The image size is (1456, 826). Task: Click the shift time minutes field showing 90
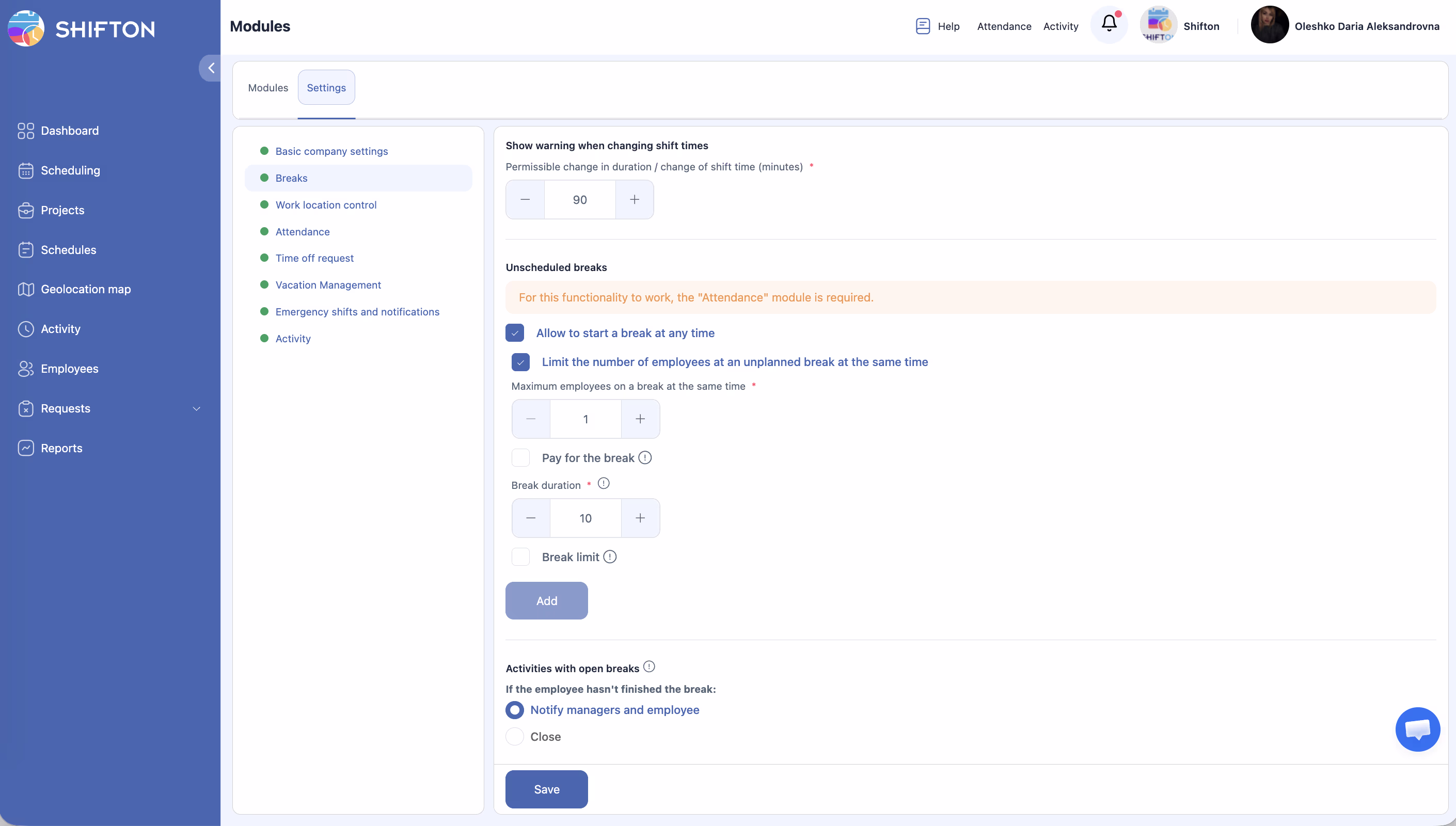tap(579, 200)
